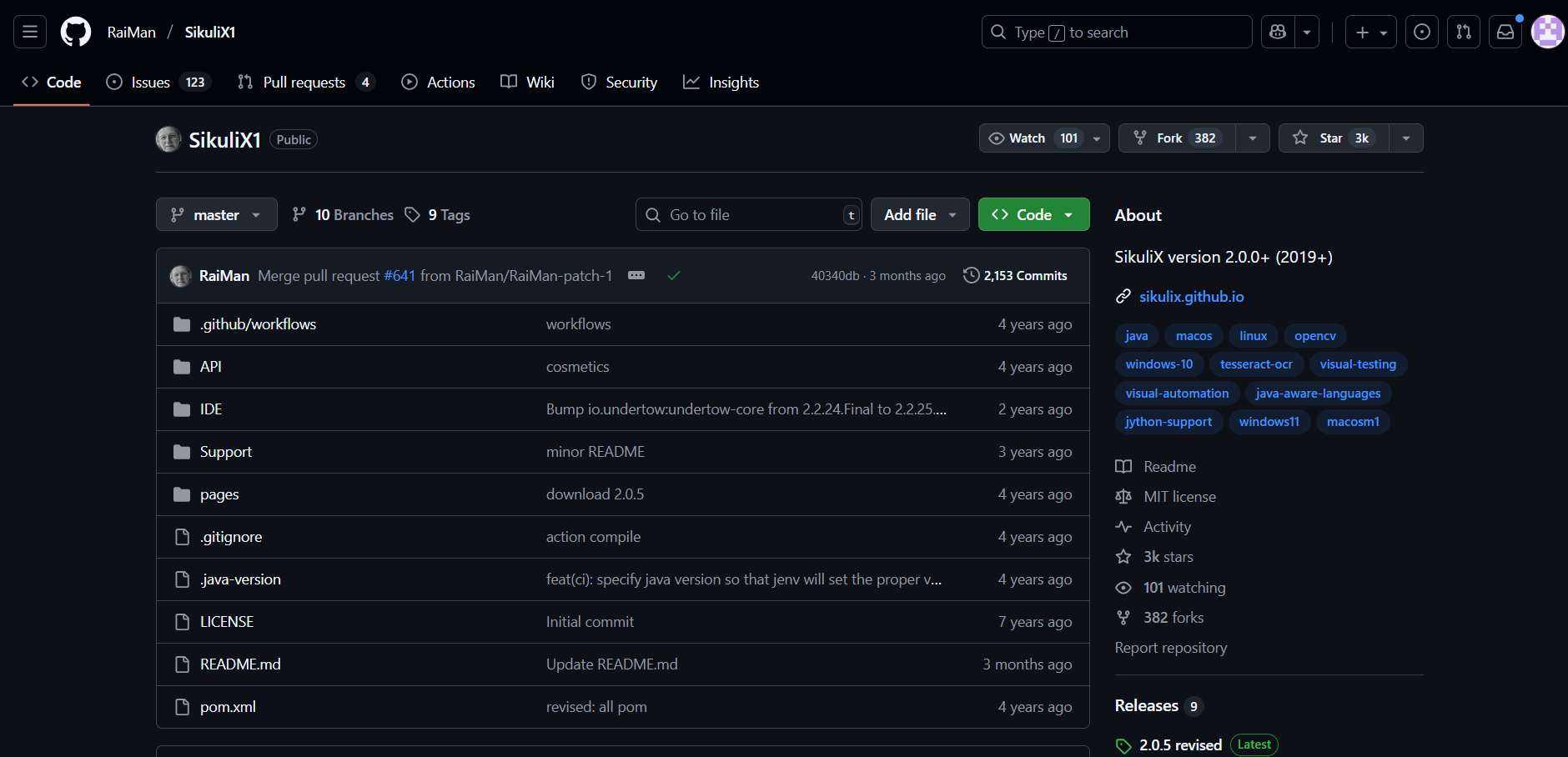Switch to the Issues tab
The image size is (1568, 757).
click(x=149, y=82)
